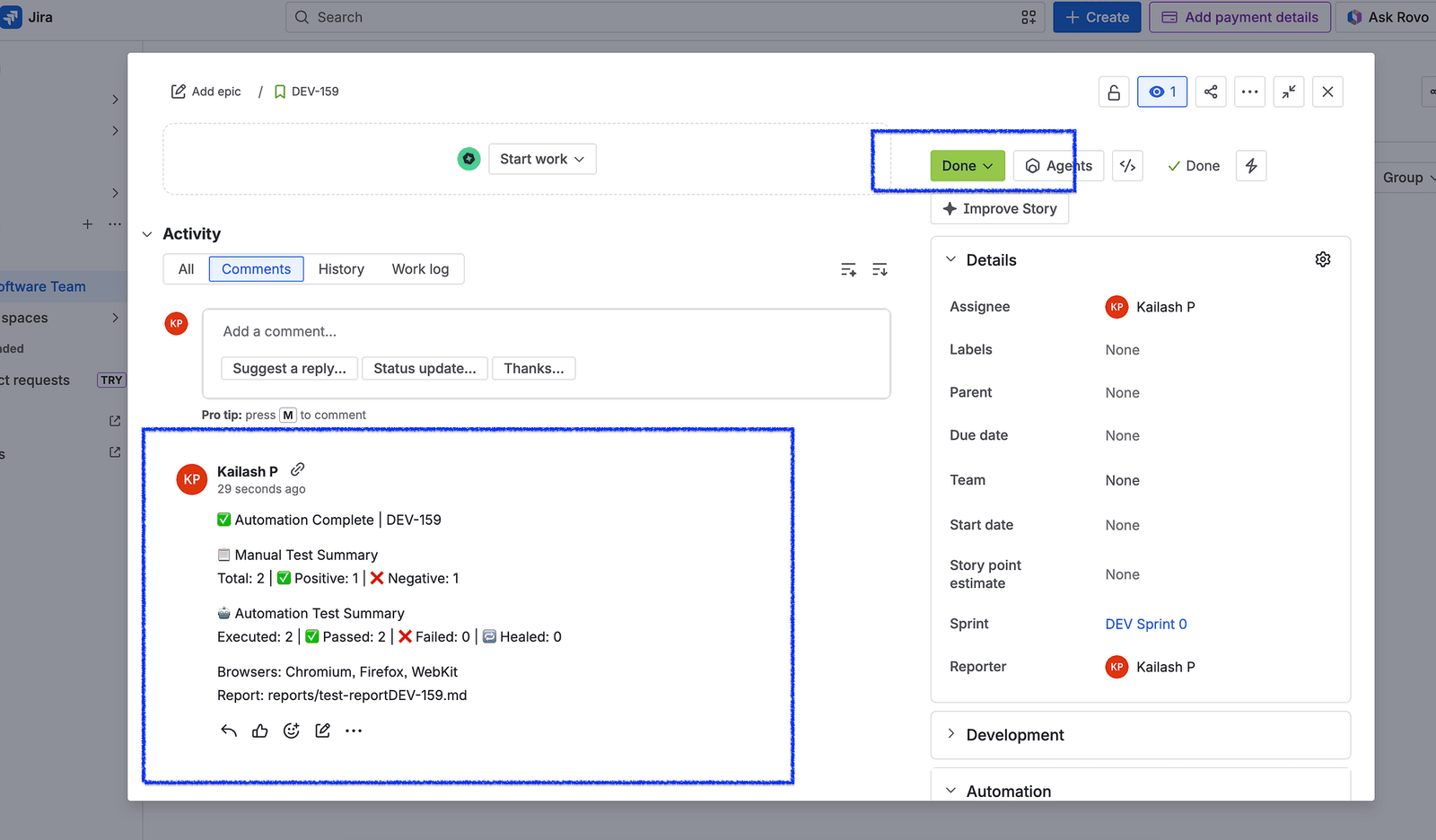1436x840 pixels.
Task: Edit the comment pencil icon
Action: tap(323, 731)
